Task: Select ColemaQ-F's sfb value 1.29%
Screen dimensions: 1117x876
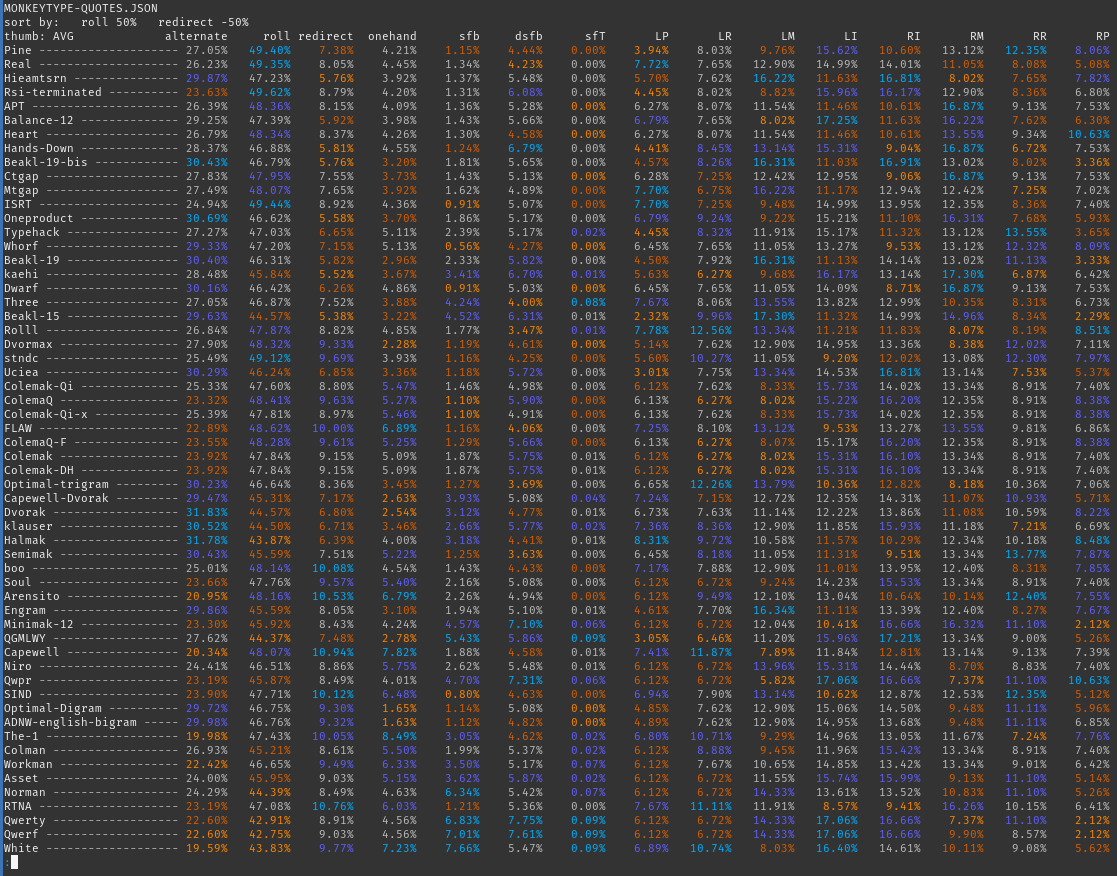Action: click(x=462, y=442)
